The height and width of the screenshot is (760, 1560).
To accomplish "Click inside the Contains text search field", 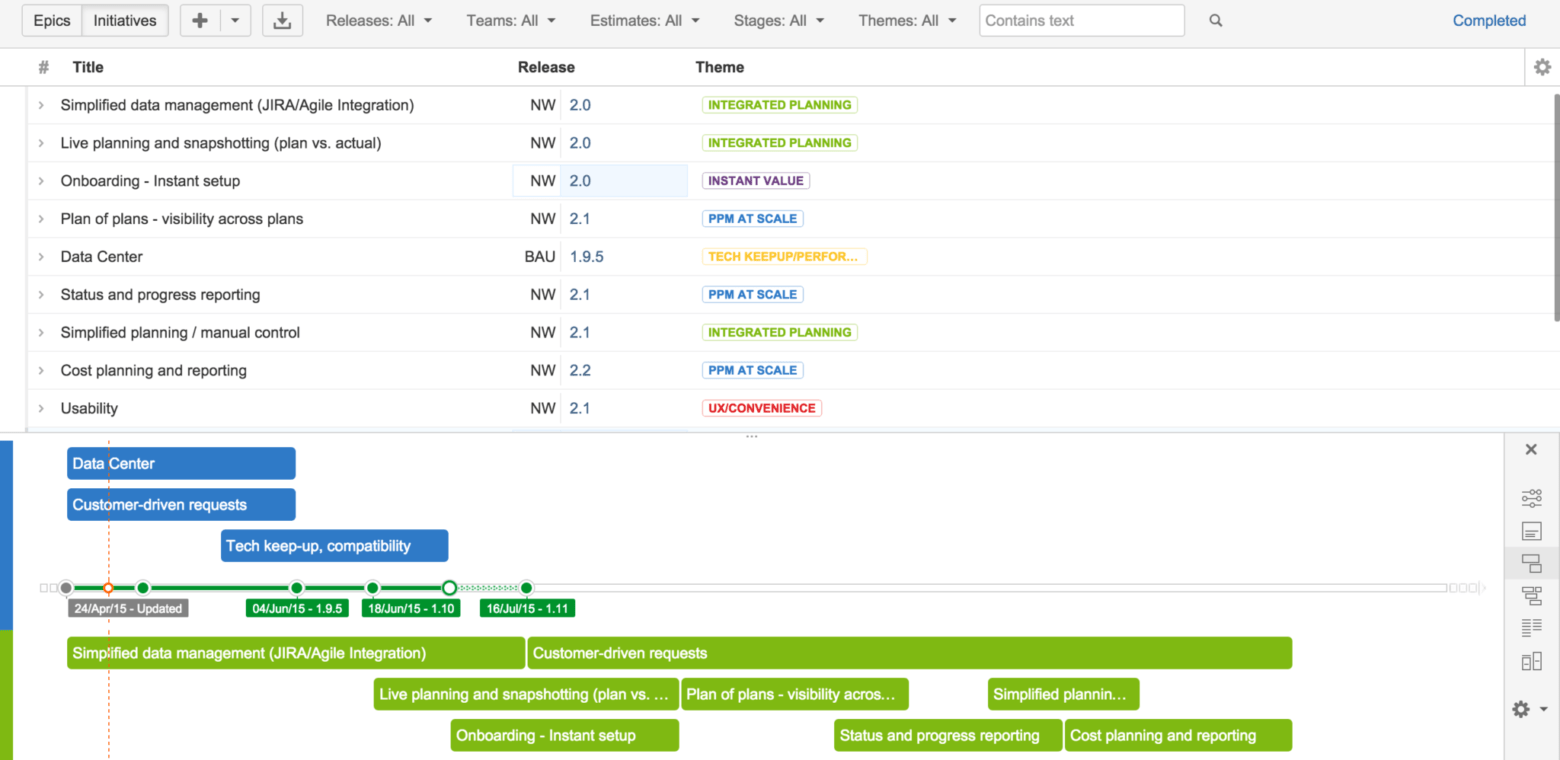I will tap(1080, 20).
